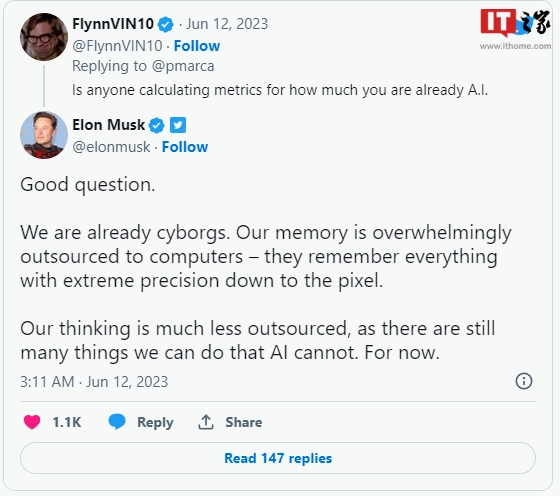This screenshot has width=560, height=496.
Task: Click FlynnVIN10's blue verified checkmark
Action: tap(165, 25)
